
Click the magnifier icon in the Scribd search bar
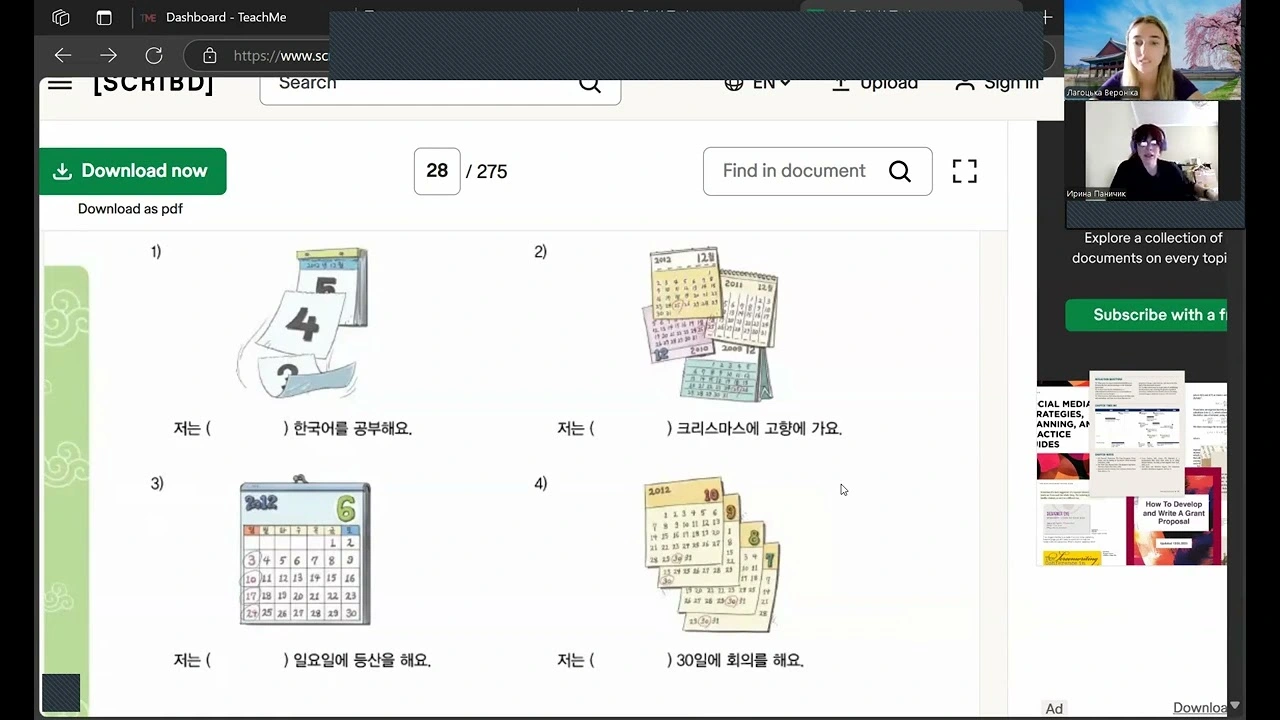pos(590,83)
